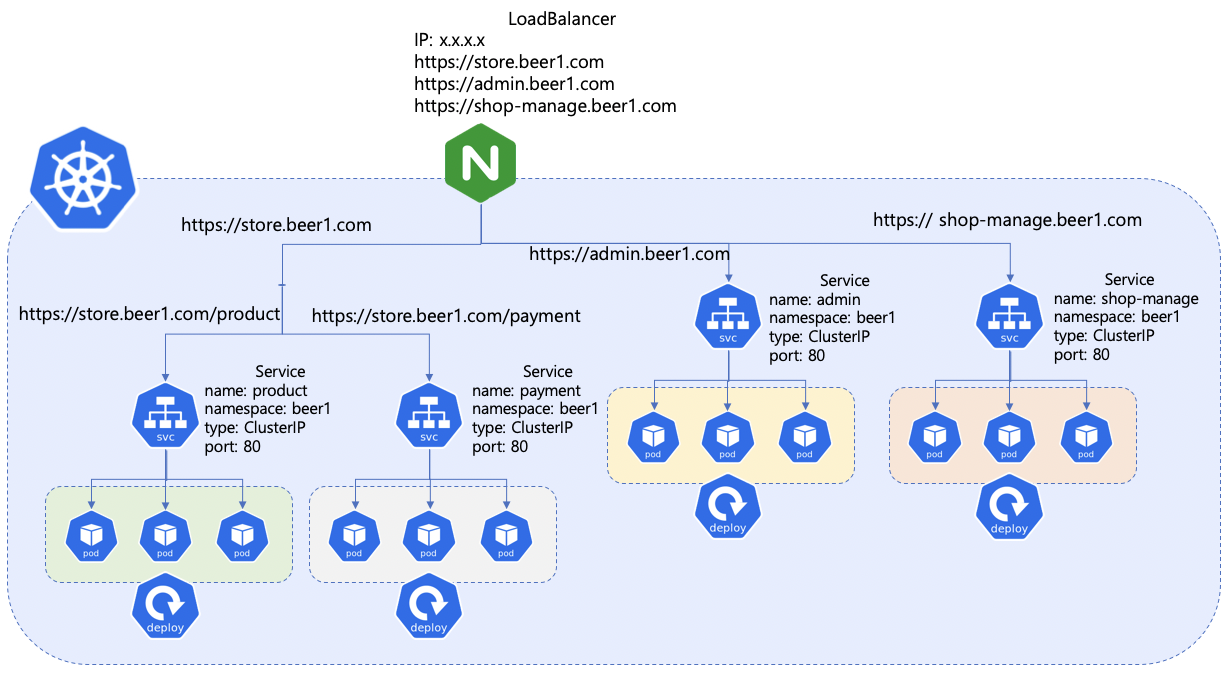1232x673 pixels.
Task: Select last pod in yellow admin group
Action: point(805,437)
